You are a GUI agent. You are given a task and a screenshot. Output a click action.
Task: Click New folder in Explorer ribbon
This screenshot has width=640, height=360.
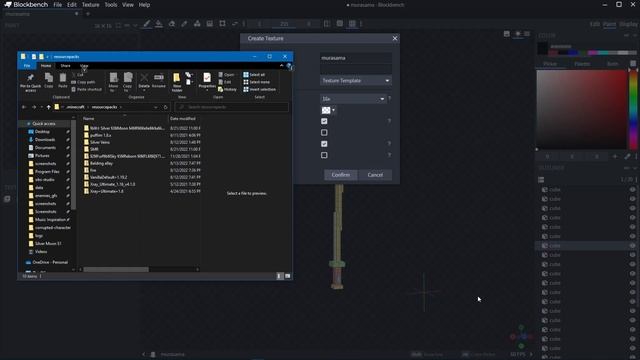tap(177, 82)
